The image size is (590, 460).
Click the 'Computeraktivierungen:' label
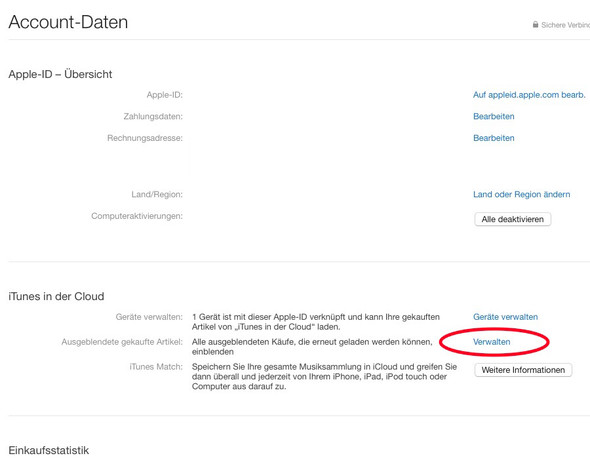coord(137,216)
